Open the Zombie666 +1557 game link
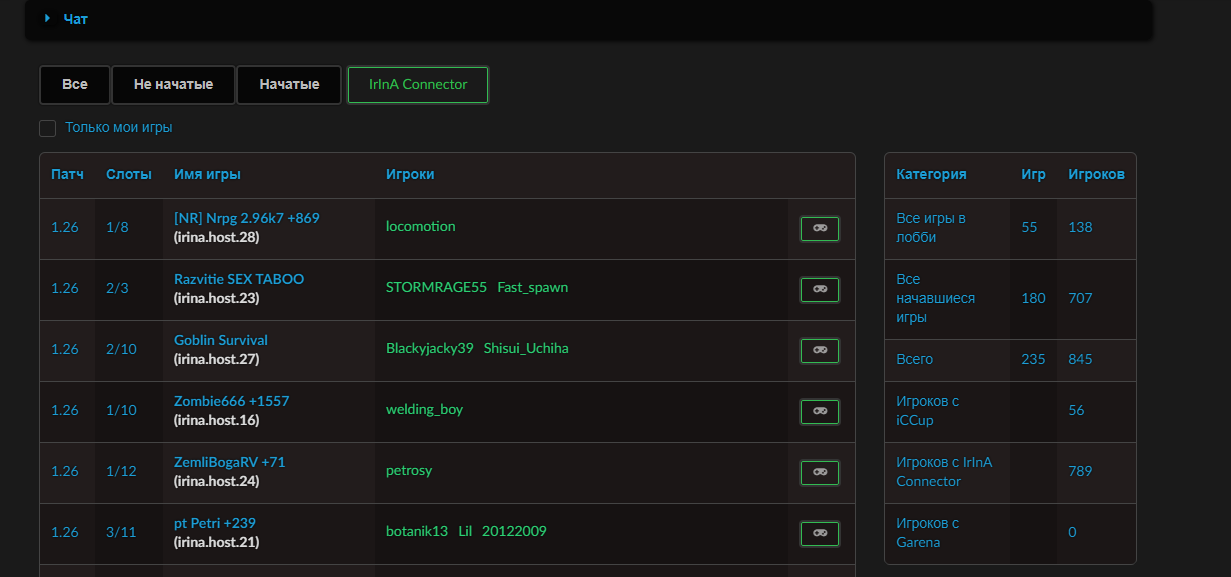The width and height of the screenshot is (1231, 577). pos(232,401)
